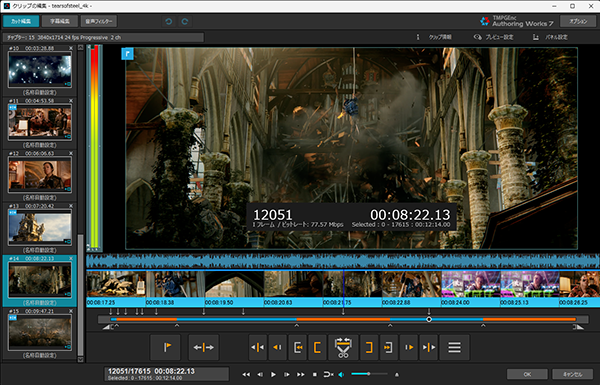Open the 字幕編集 tab
The width and height of the screenshot is (600, 385).
click(x=60, y=21)
